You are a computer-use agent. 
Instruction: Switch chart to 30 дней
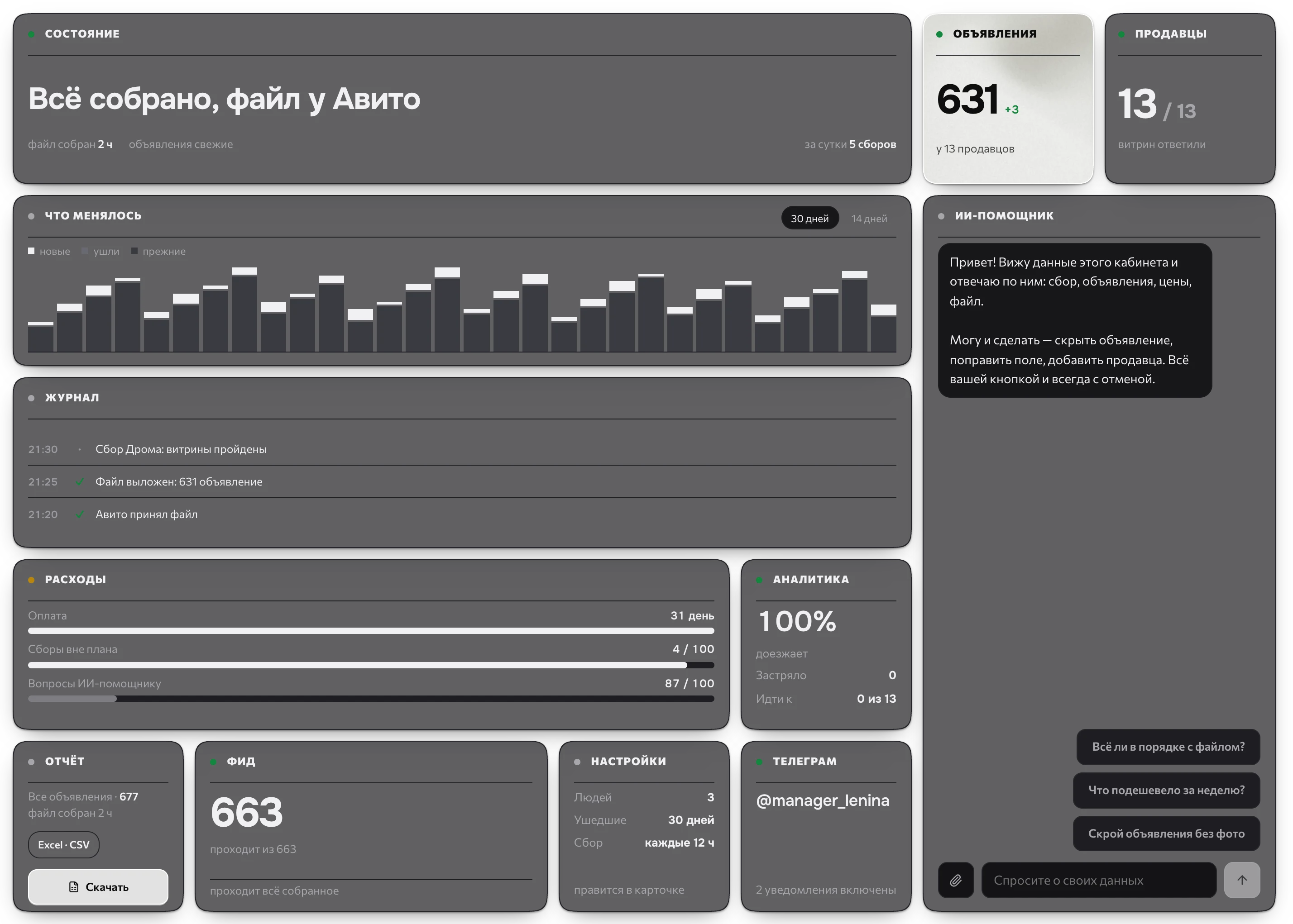tap(809, 219)
